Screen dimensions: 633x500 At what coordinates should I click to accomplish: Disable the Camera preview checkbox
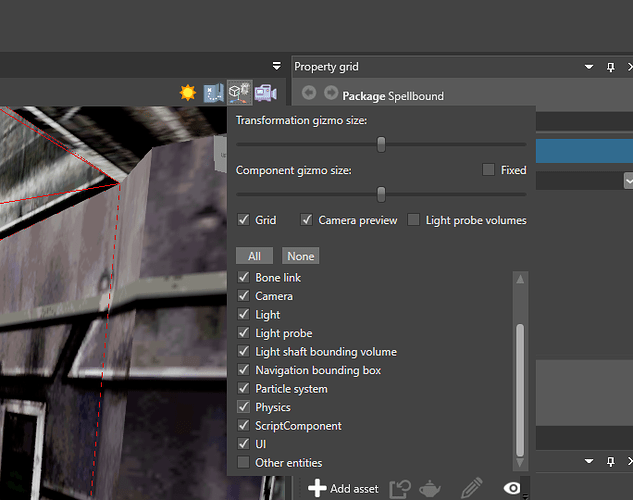tap(306, 220)
